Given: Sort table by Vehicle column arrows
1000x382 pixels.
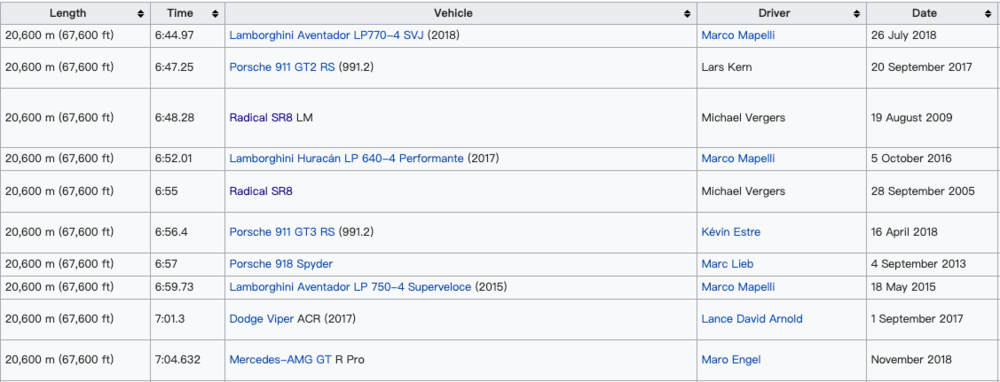Looking at the screenshot, I should [x=687, y=13].
